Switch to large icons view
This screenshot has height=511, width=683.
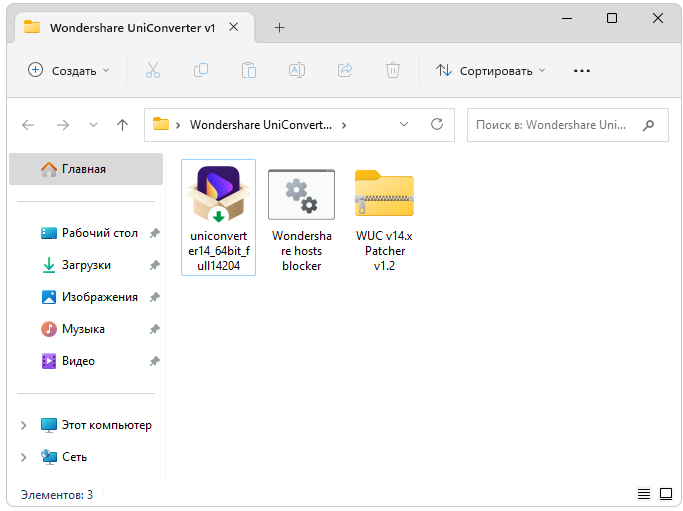coord(666,494)
